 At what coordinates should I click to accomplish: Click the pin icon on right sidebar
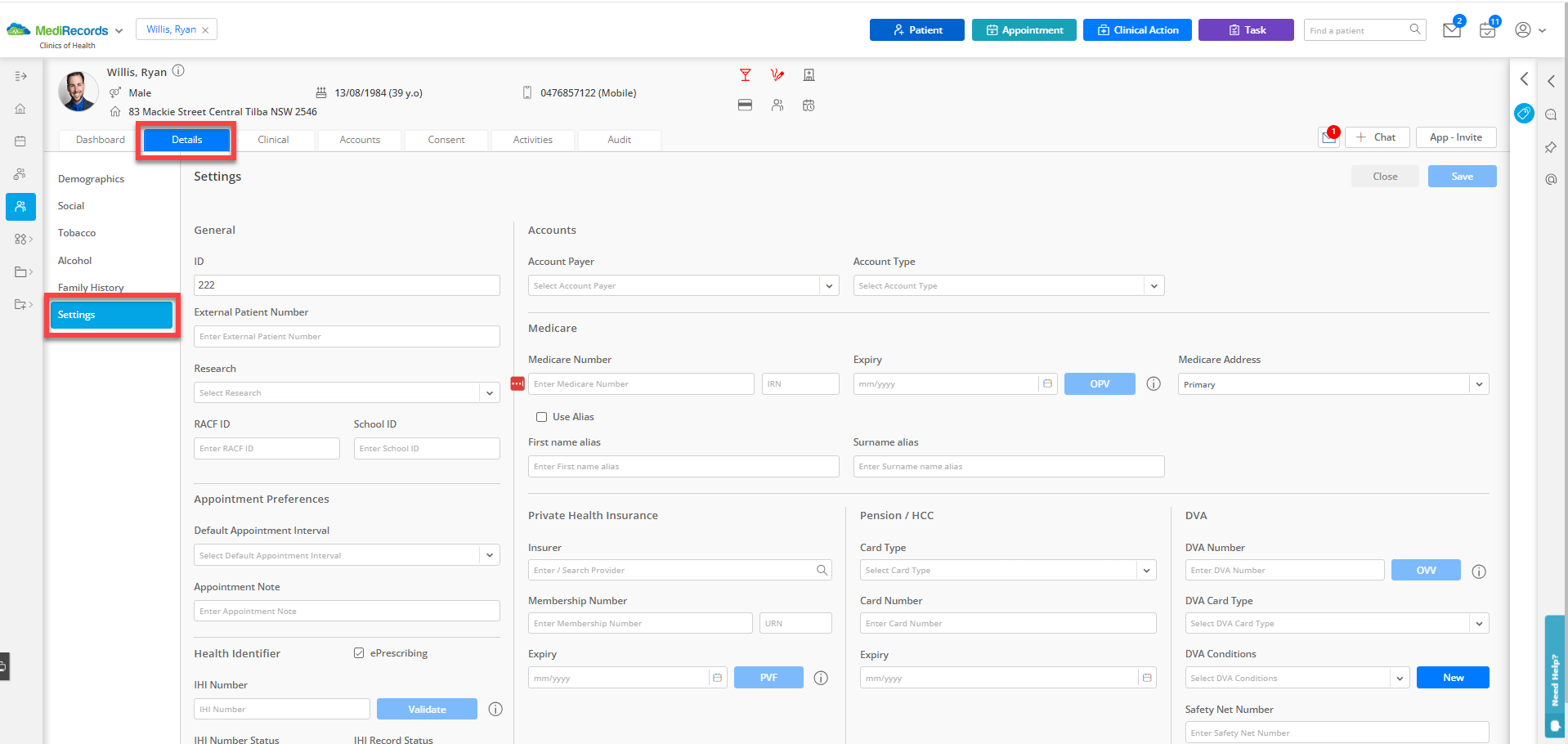pos(1550,147)
